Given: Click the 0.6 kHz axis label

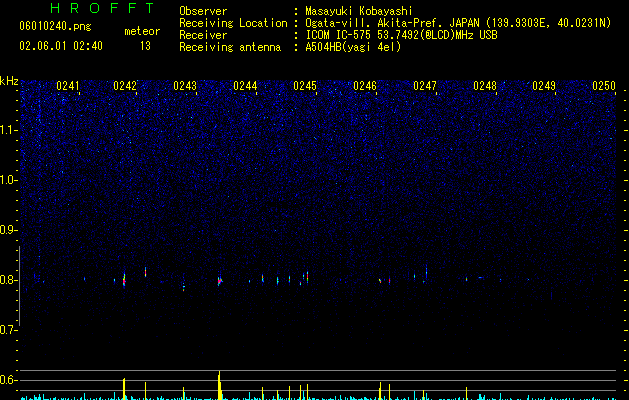Looking at the screenshot, I should click(x=9, y=380).
